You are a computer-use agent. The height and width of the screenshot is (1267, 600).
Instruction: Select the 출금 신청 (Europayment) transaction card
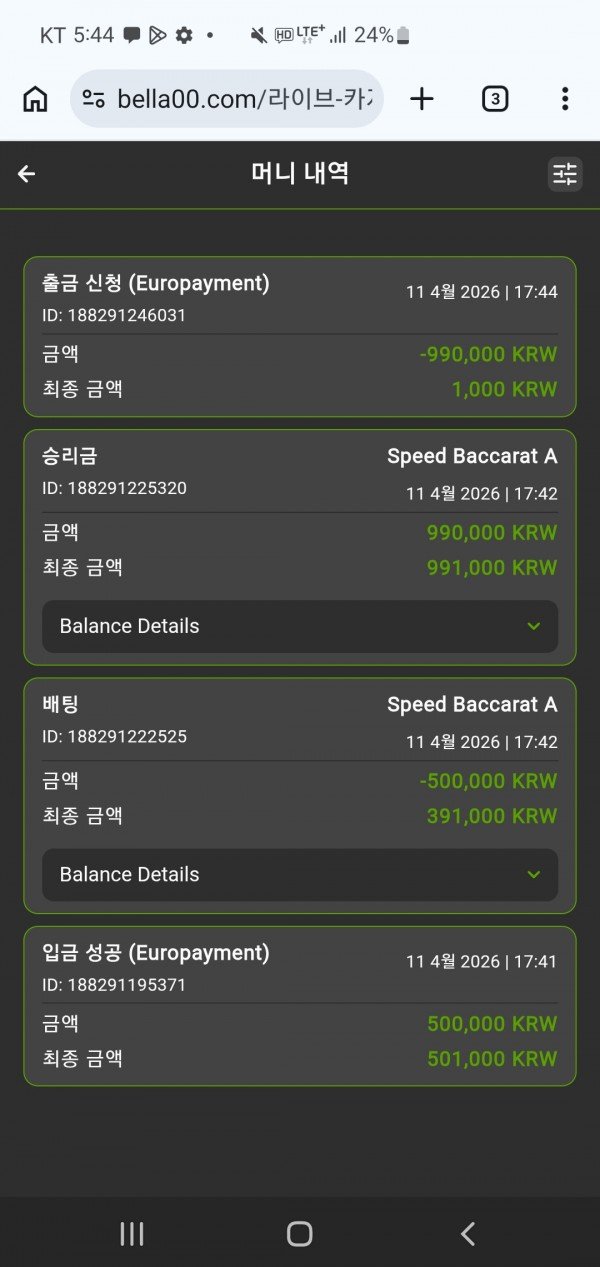[x=300, y=336]
